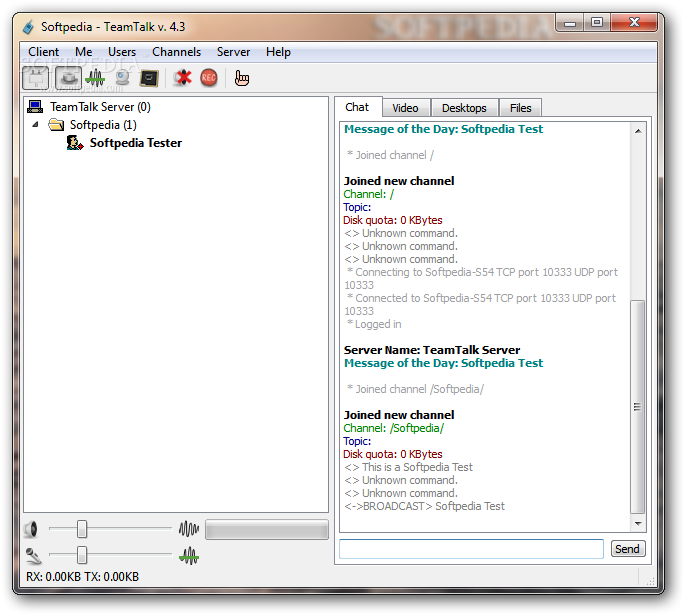685x615 pixels.
Task: Collapse the Softpedia channel tree node
Action: pyautogui.click(x=36, y=125)
